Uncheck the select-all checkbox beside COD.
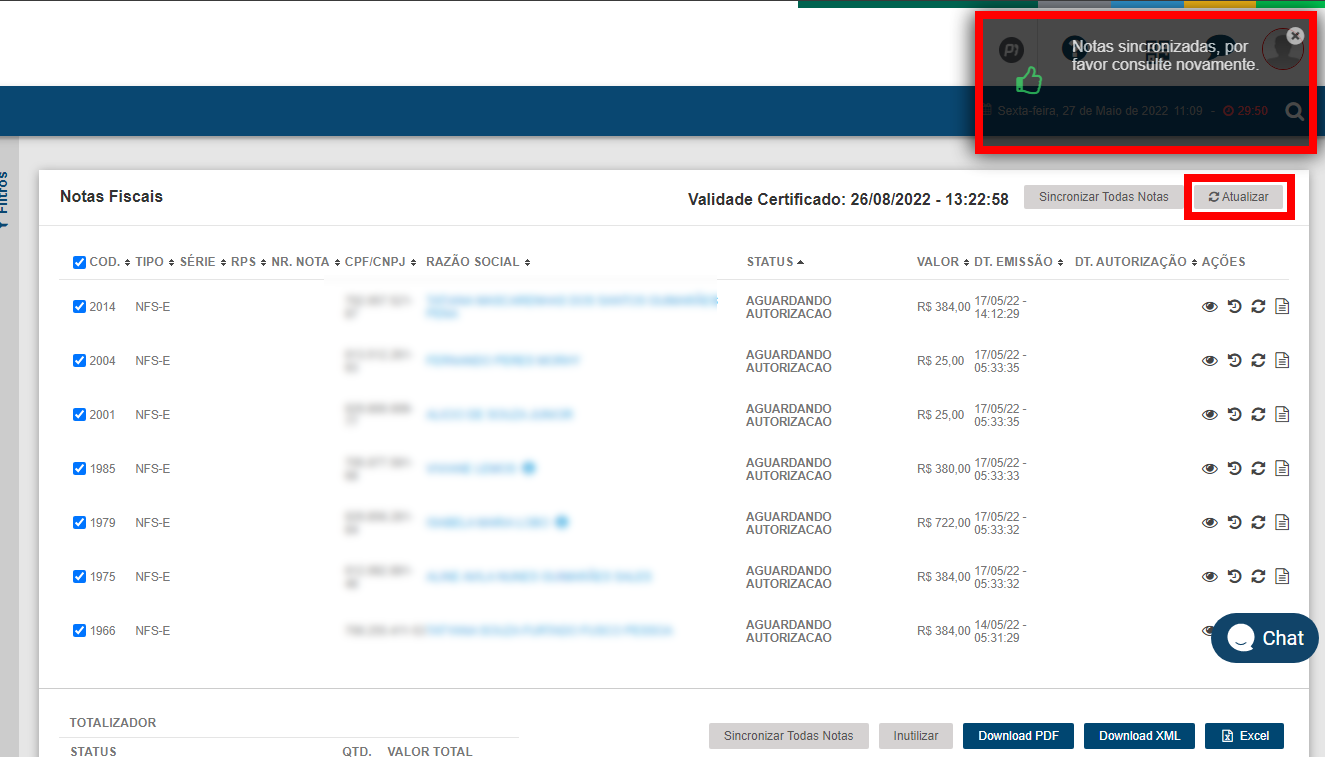Screen dimensions: 1325x757 (x=79, y=263)
